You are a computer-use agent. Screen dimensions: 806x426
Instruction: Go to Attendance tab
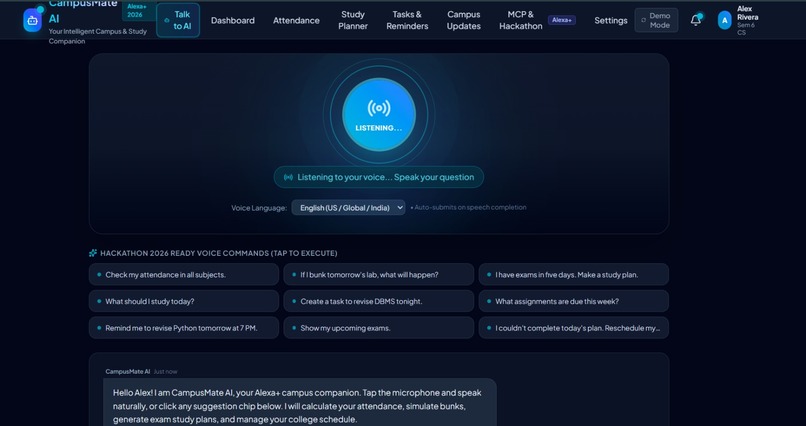coord(296,21)
